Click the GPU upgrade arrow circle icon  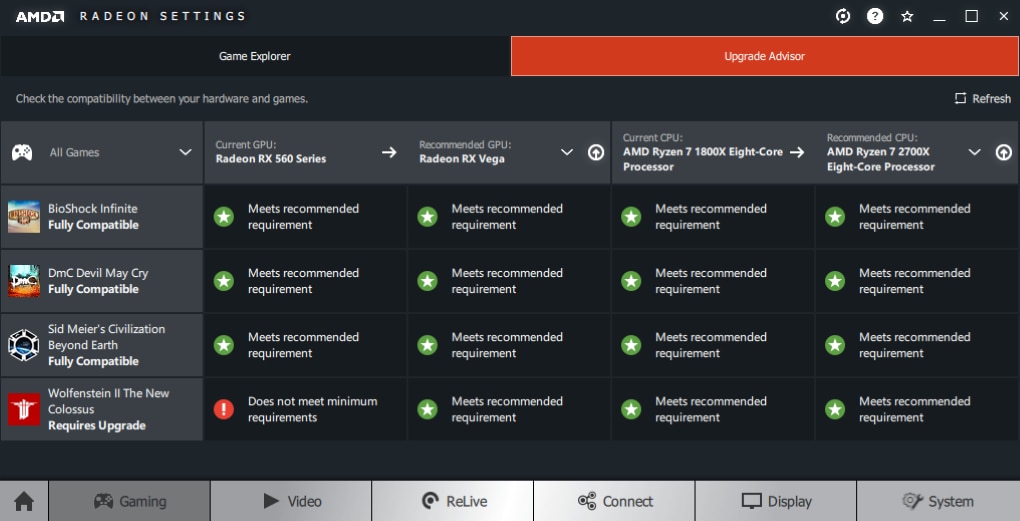point(596,152)
